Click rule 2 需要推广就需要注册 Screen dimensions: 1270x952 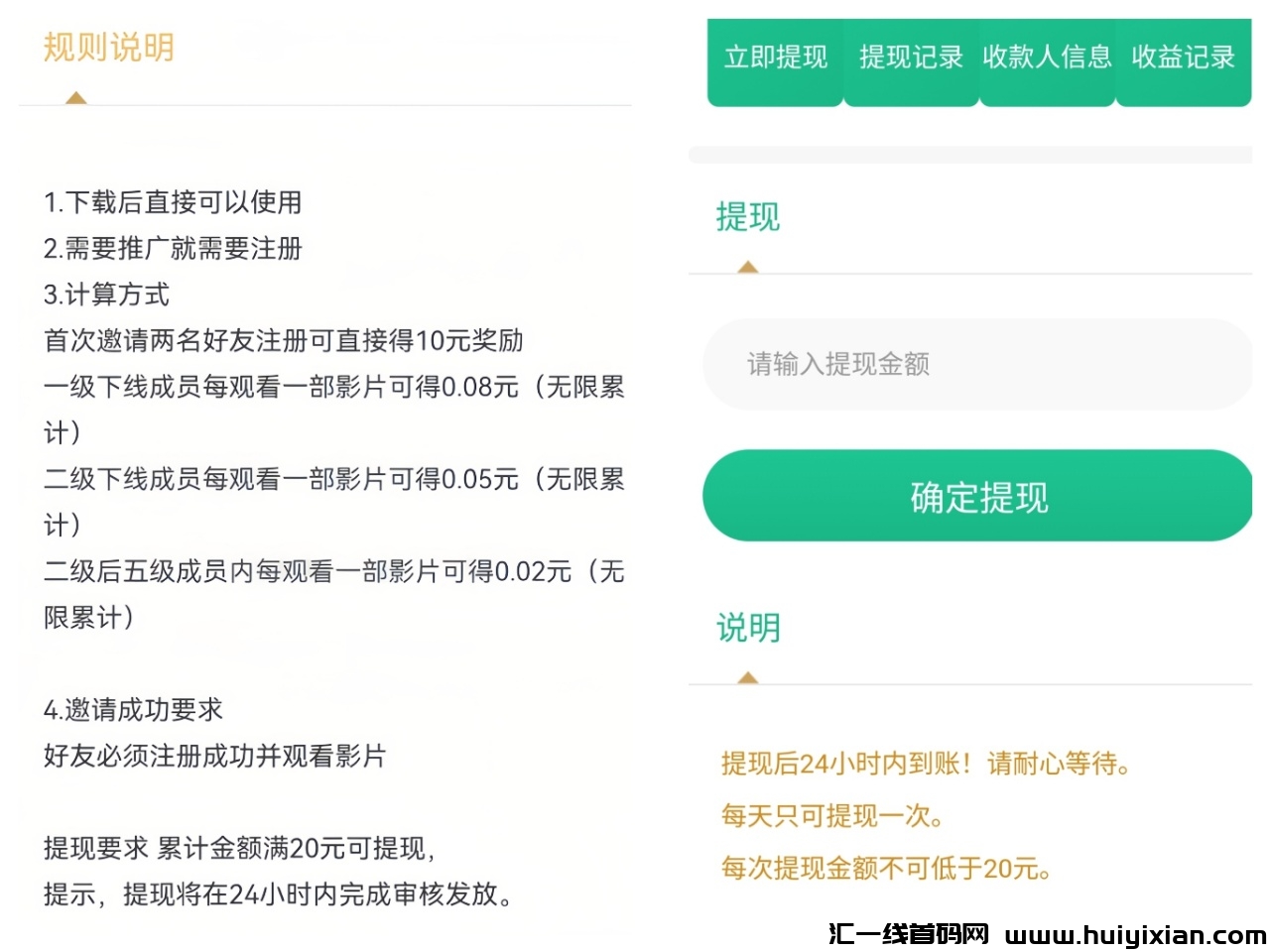[x=173, y=249]
